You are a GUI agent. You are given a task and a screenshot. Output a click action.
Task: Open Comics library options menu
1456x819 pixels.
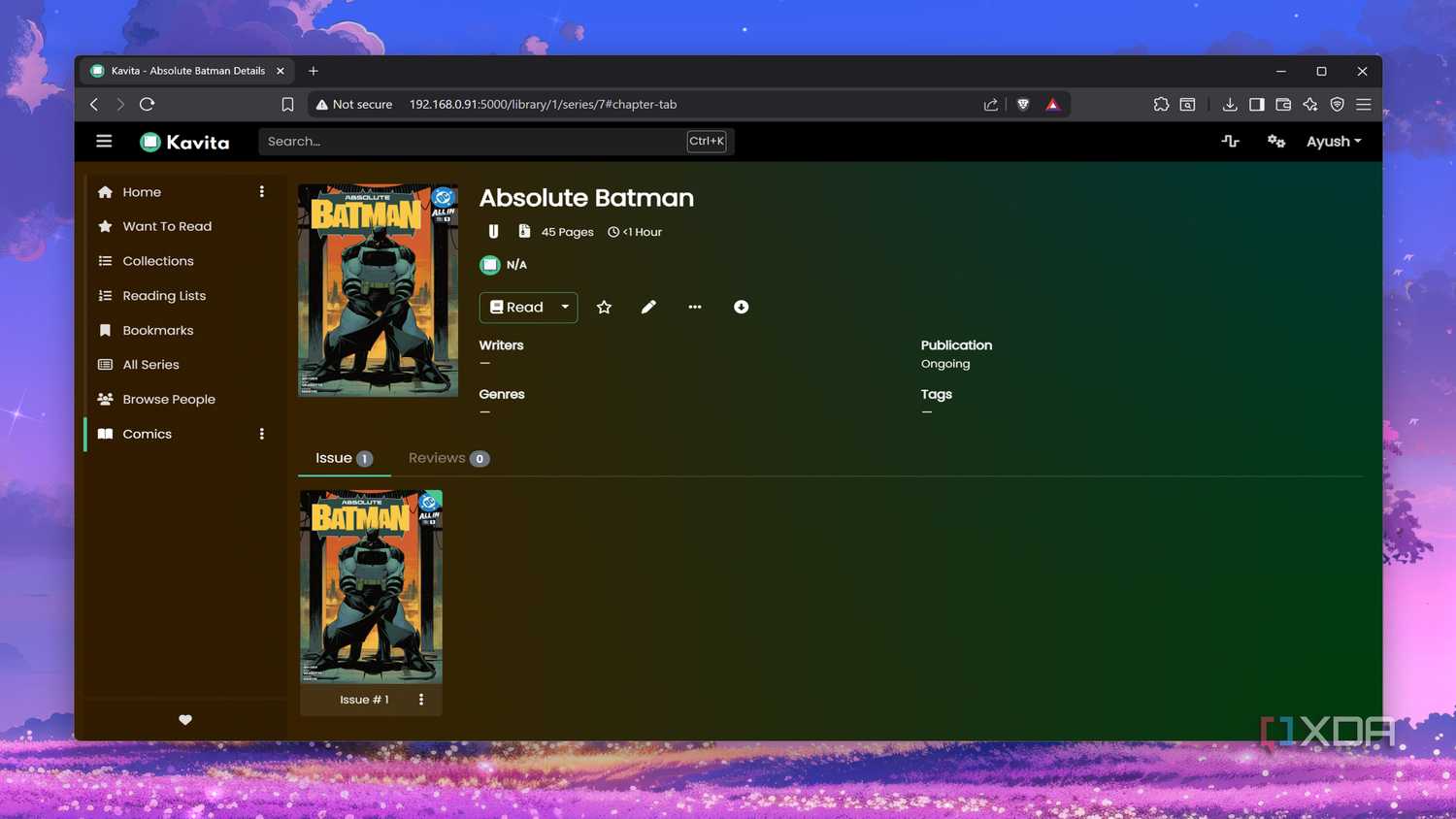click(261, 434)
